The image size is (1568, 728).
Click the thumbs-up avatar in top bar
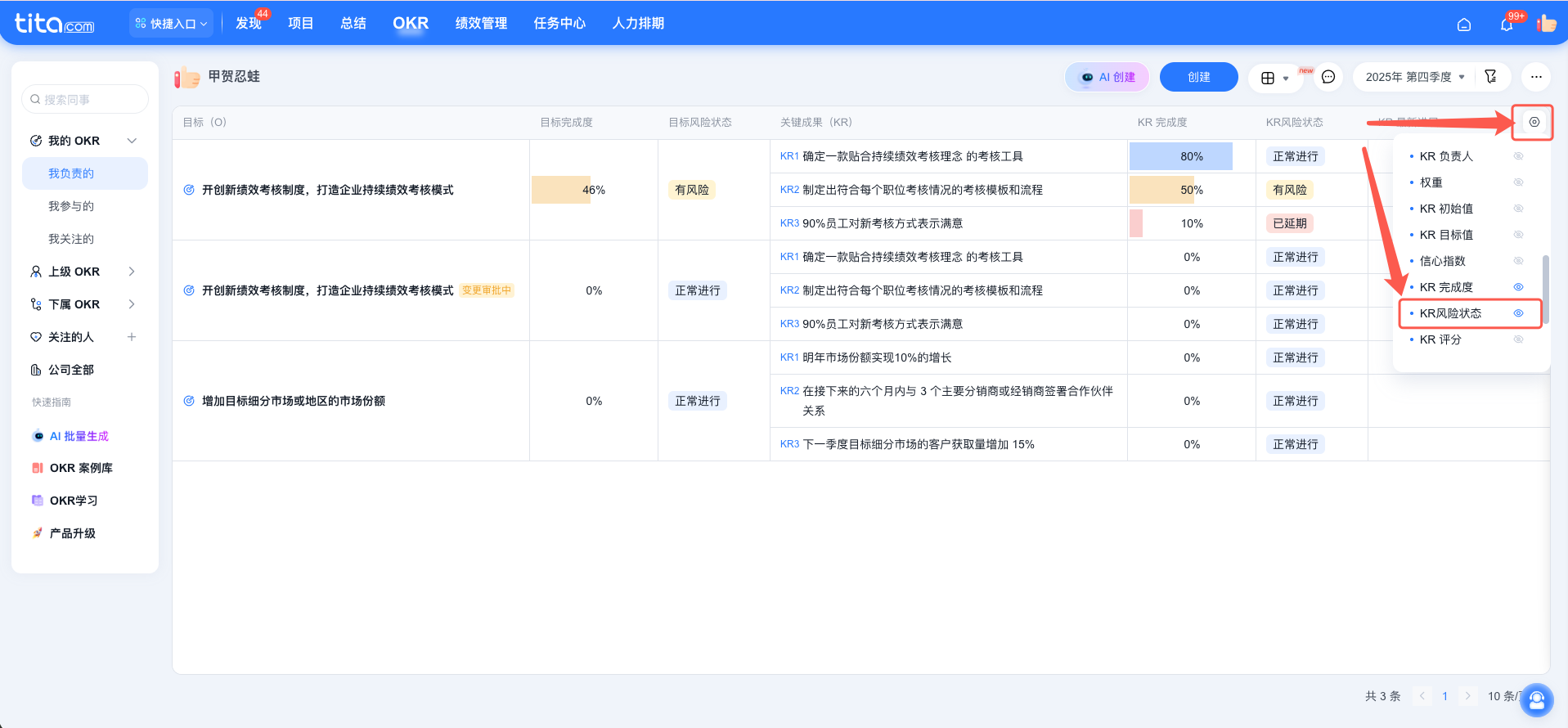coord(1546,24)
